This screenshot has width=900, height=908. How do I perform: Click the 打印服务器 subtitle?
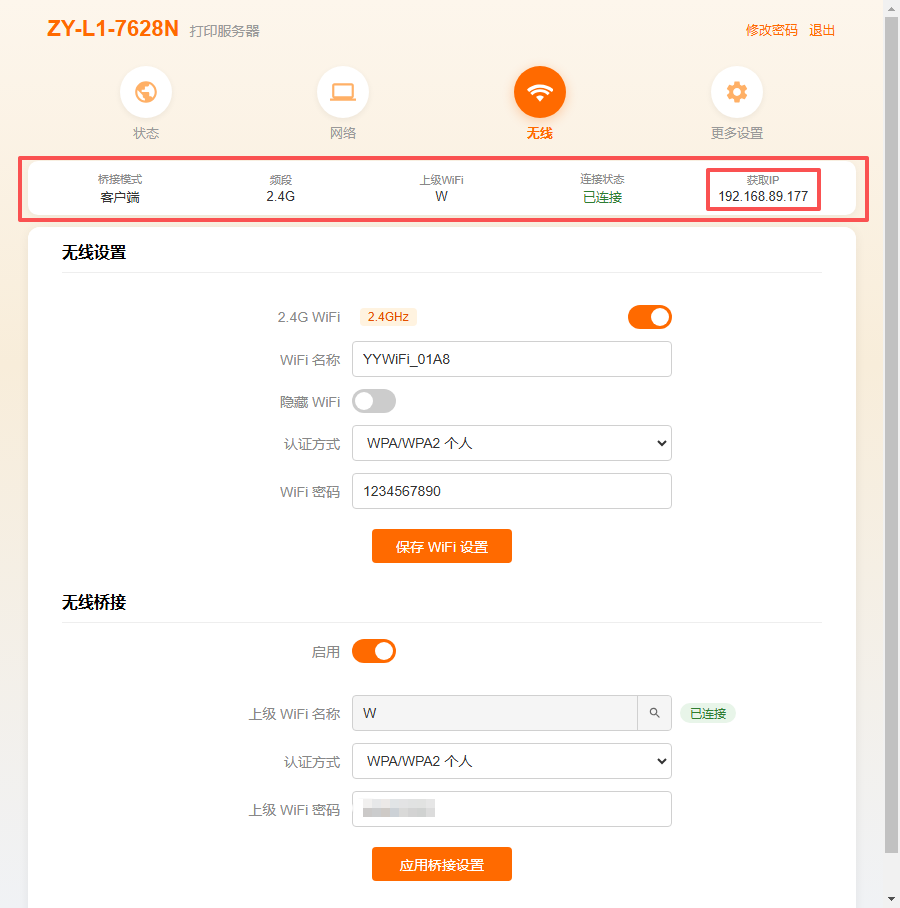[225, 31]
